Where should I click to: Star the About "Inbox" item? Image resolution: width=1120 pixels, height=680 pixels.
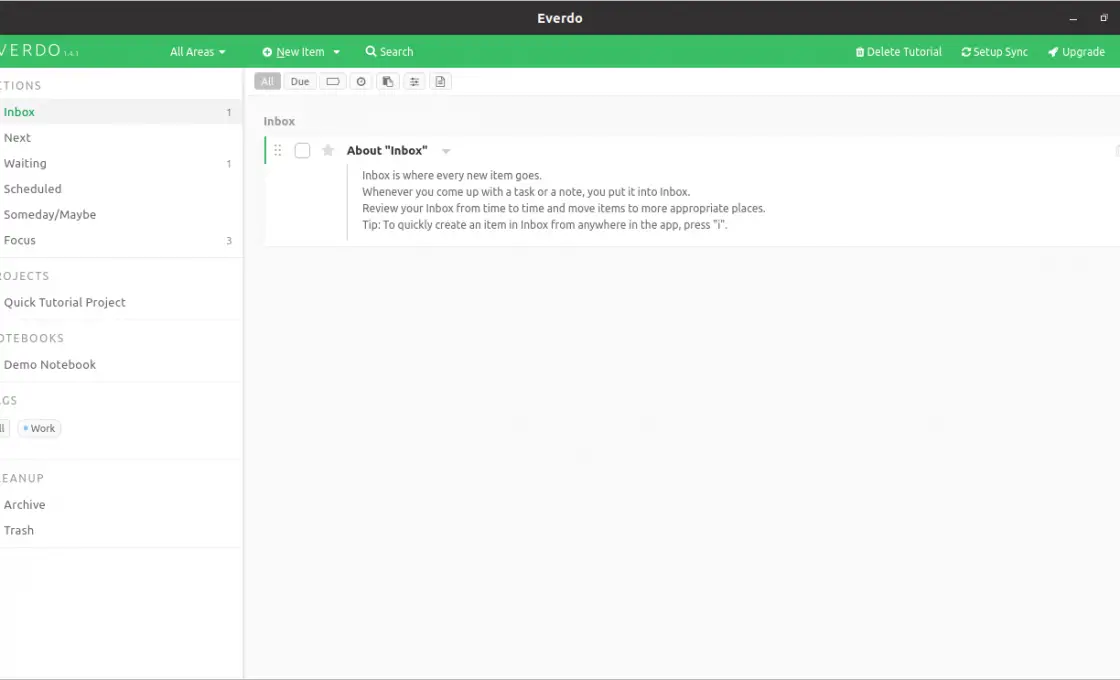(x=328, y=150)
